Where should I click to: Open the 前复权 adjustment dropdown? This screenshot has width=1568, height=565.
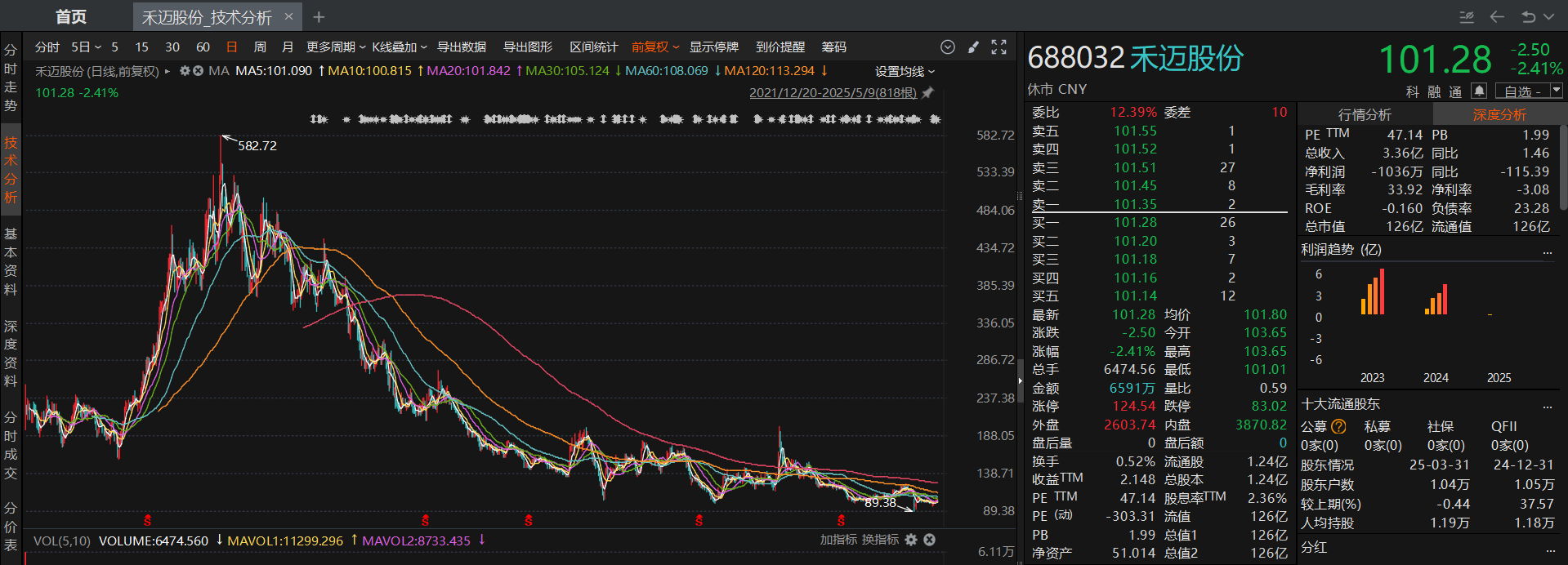pos(655,47)
